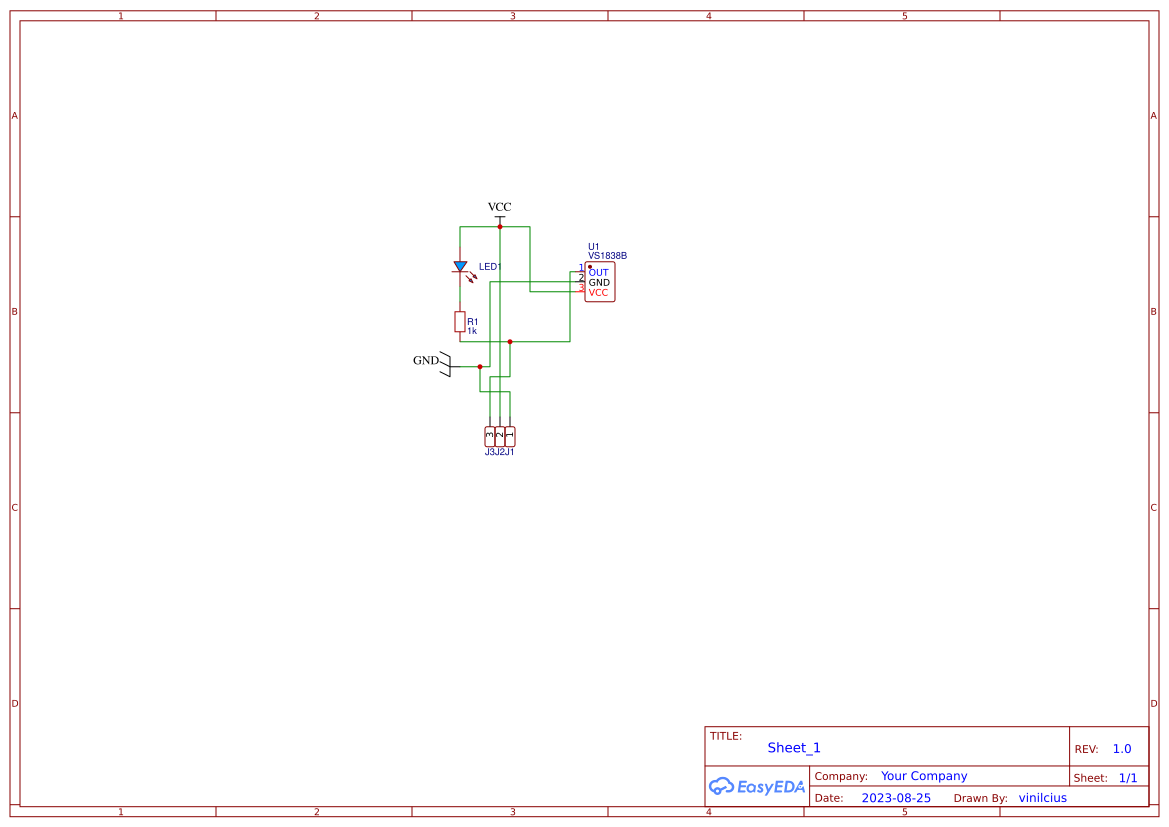Click the Your Company field
Viewport: 1169px width, 827px height.
point(923,775)
